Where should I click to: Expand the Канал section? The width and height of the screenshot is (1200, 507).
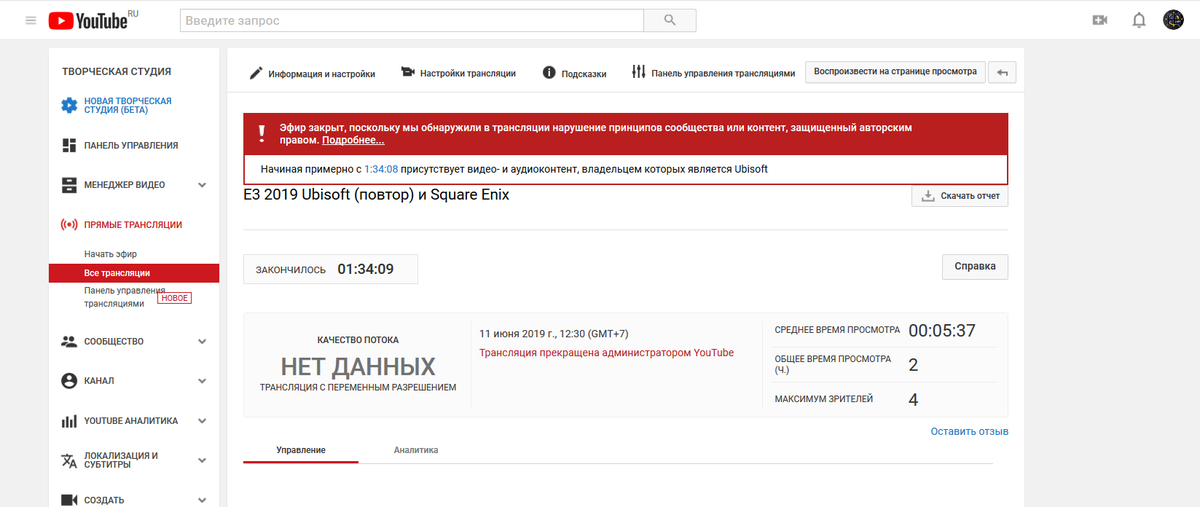point(202,381)
